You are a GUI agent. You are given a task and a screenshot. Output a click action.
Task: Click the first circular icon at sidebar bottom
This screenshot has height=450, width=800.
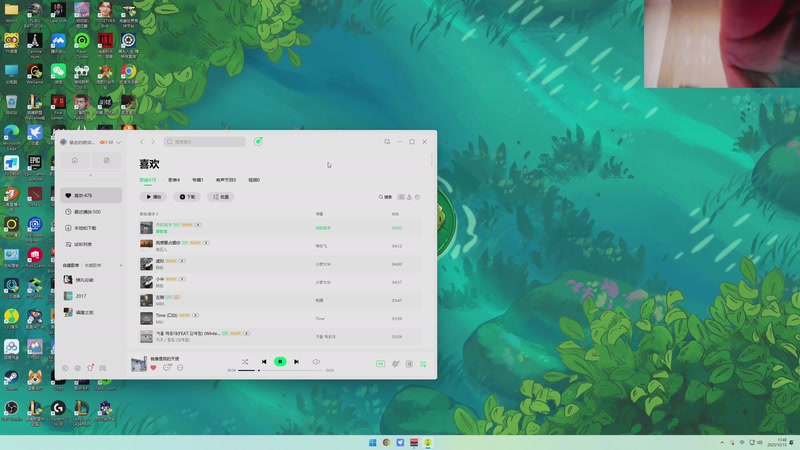click(x=65, y=368)
